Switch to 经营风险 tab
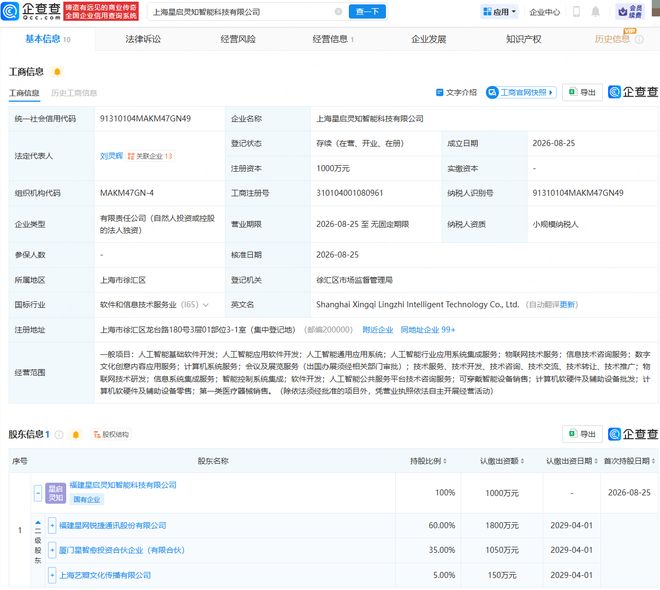Viewport: 660px width, 590px height. click(238, 39)
